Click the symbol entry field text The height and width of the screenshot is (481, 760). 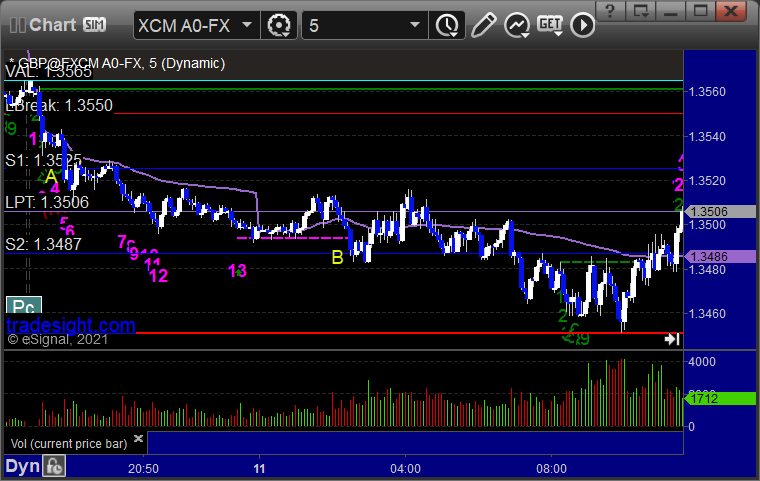tap(184, 25)
